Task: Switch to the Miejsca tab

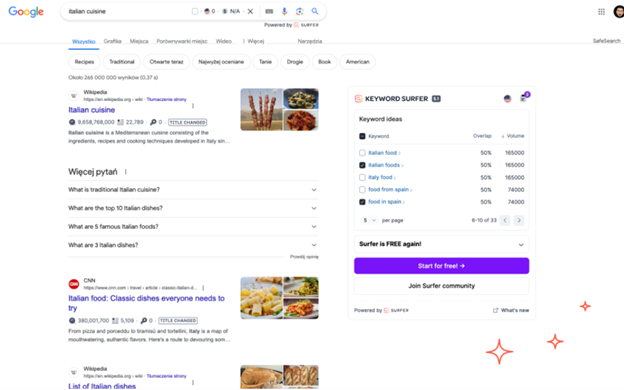Action: 139,41
